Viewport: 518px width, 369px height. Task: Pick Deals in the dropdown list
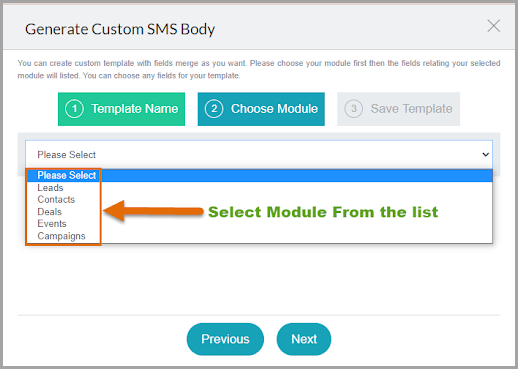click(x=49, y=212)
